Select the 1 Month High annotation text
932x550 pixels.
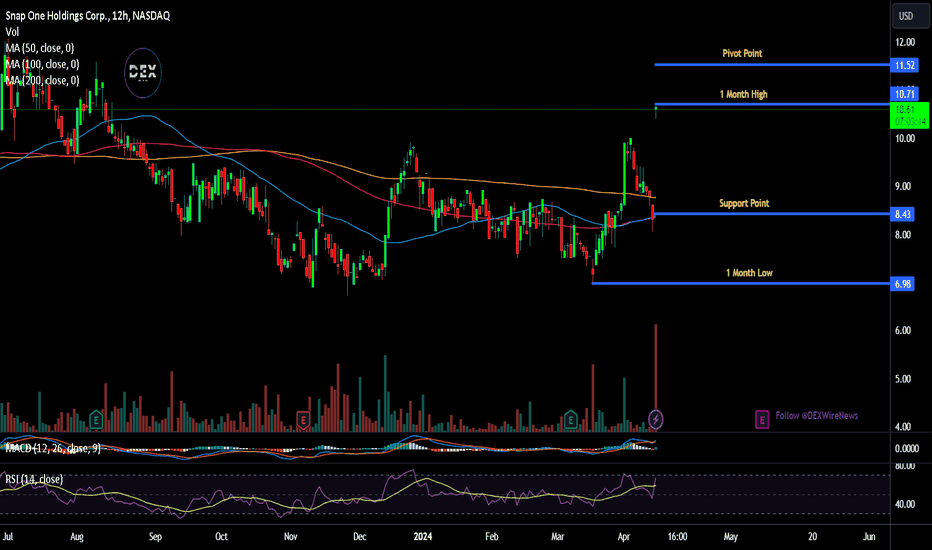pyautogui.click(x=744, y=94)
